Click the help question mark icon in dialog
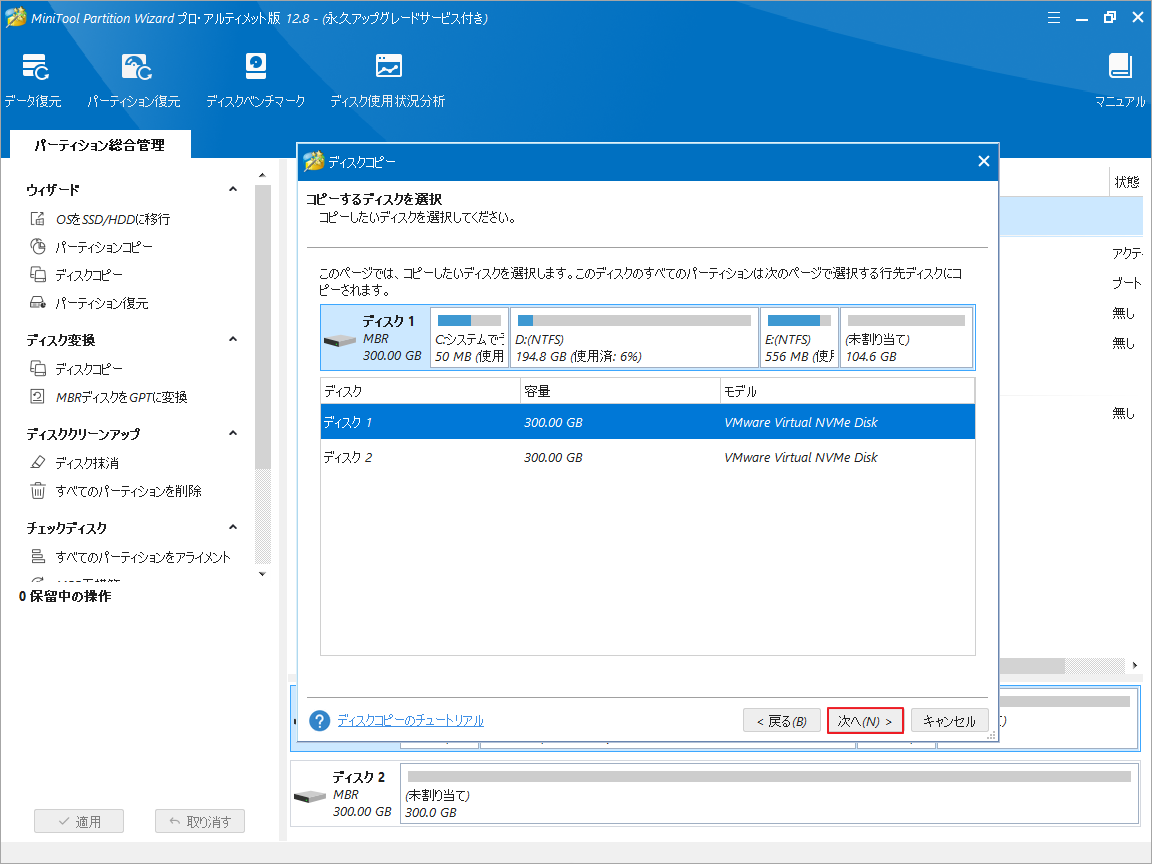The height and width of the screenshot is (864, 1152). (x=320, y=721)
